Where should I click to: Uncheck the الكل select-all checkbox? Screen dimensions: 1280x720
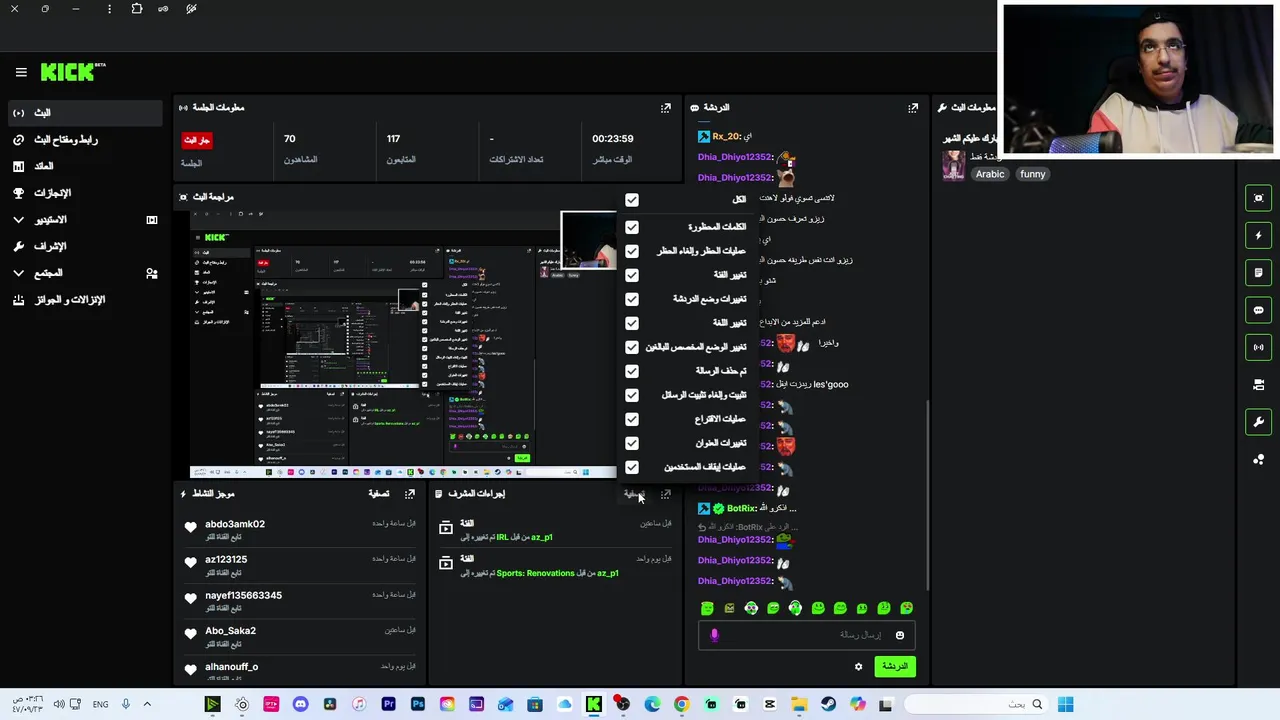click(632, 200)
